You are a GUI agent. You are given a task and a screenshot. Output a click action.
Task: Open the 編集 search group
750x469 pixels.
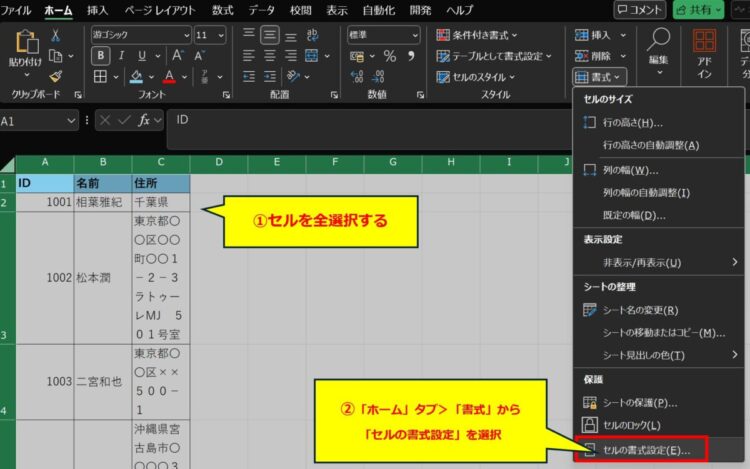(659, 52)
